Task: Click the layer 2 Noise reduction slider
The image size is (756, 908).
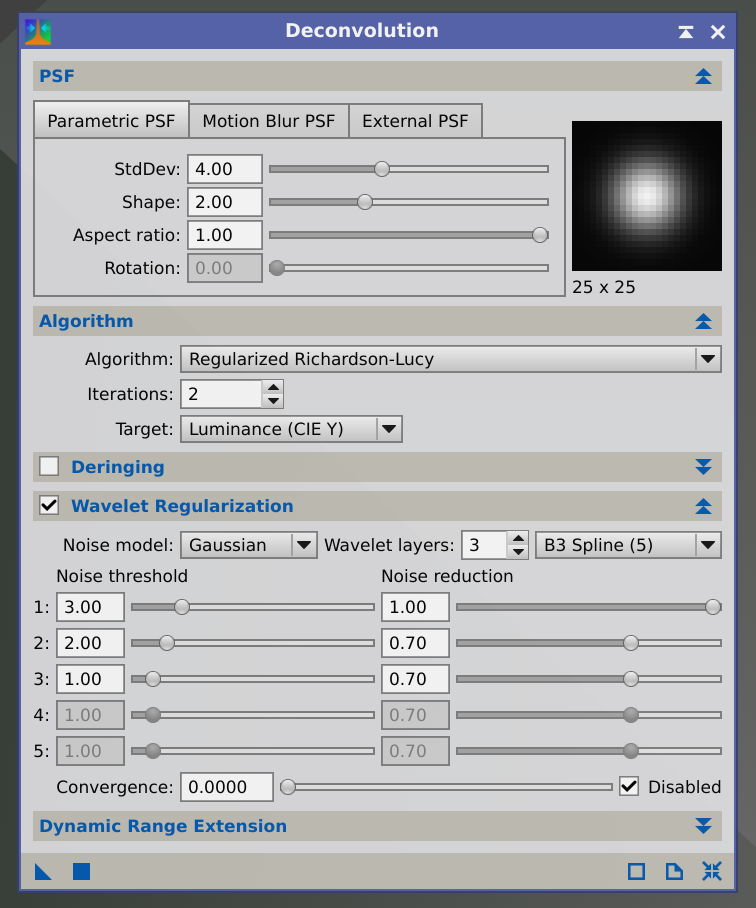Action: (631, 643)
